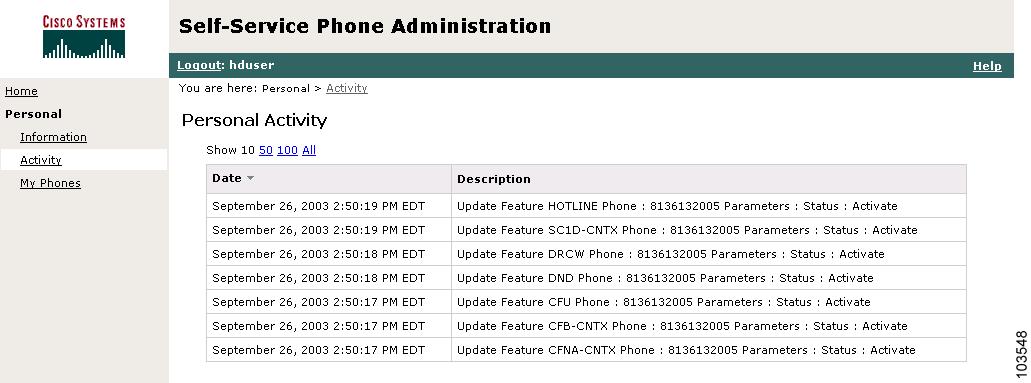Click the Logout link
The height and width of the screenshot is (383, 1031).
click(199, 65)
